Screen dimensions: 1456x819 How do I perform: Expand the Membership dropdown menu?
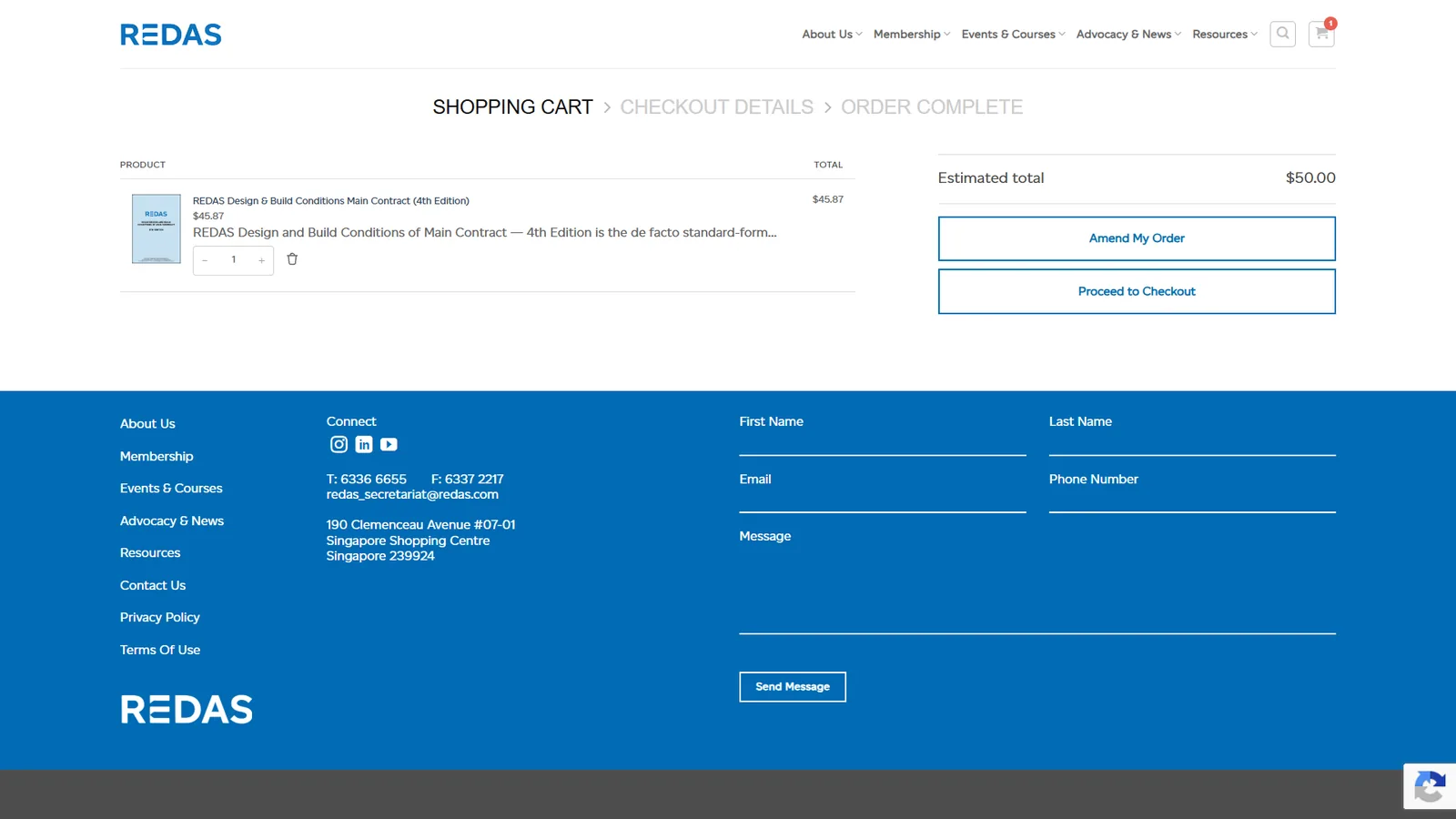click(x=912, y=35)
